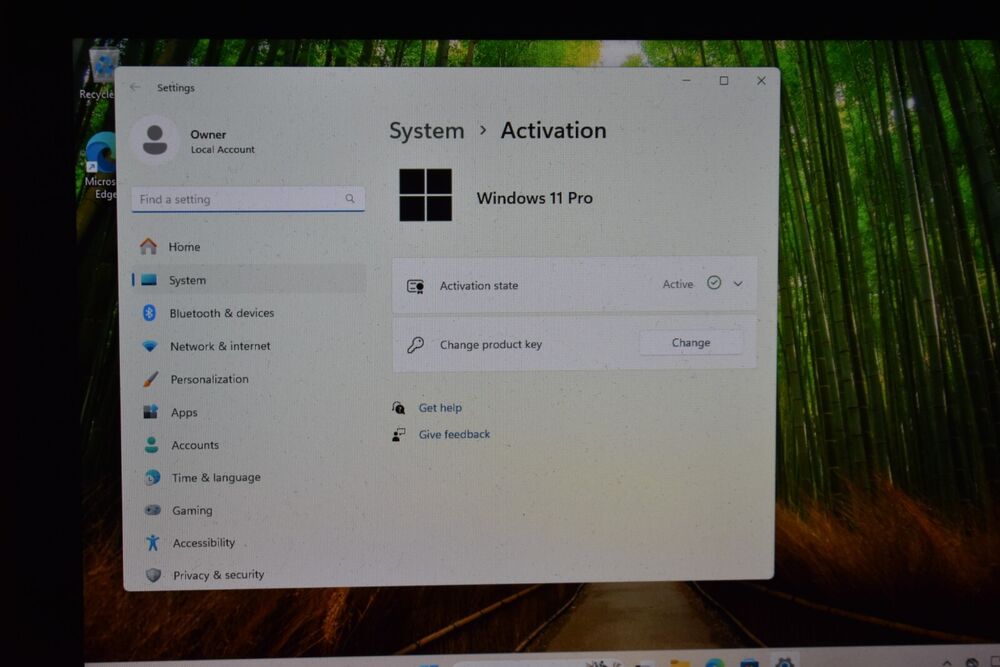The height and width of the screenshot is (667, 1000).
Task: Click System in the breadcrumb
Action: click(427, 131)
